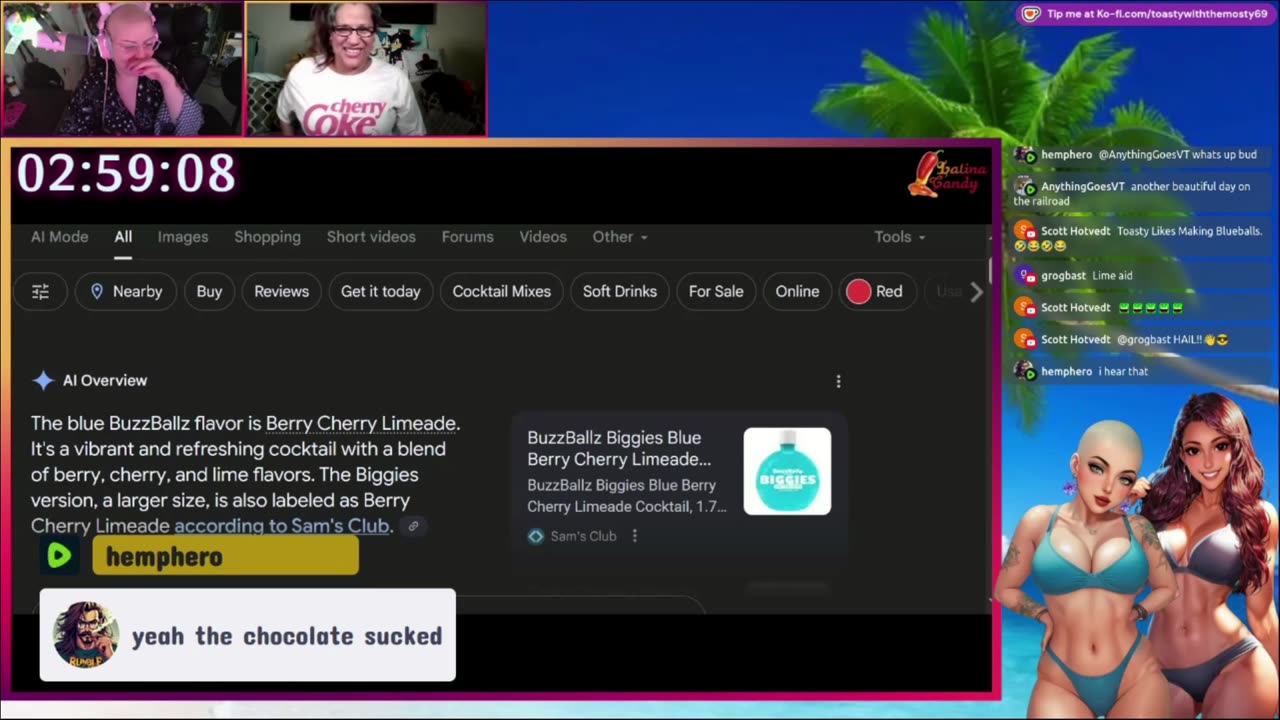Open the Other search category dropdown

coord(620,237)
